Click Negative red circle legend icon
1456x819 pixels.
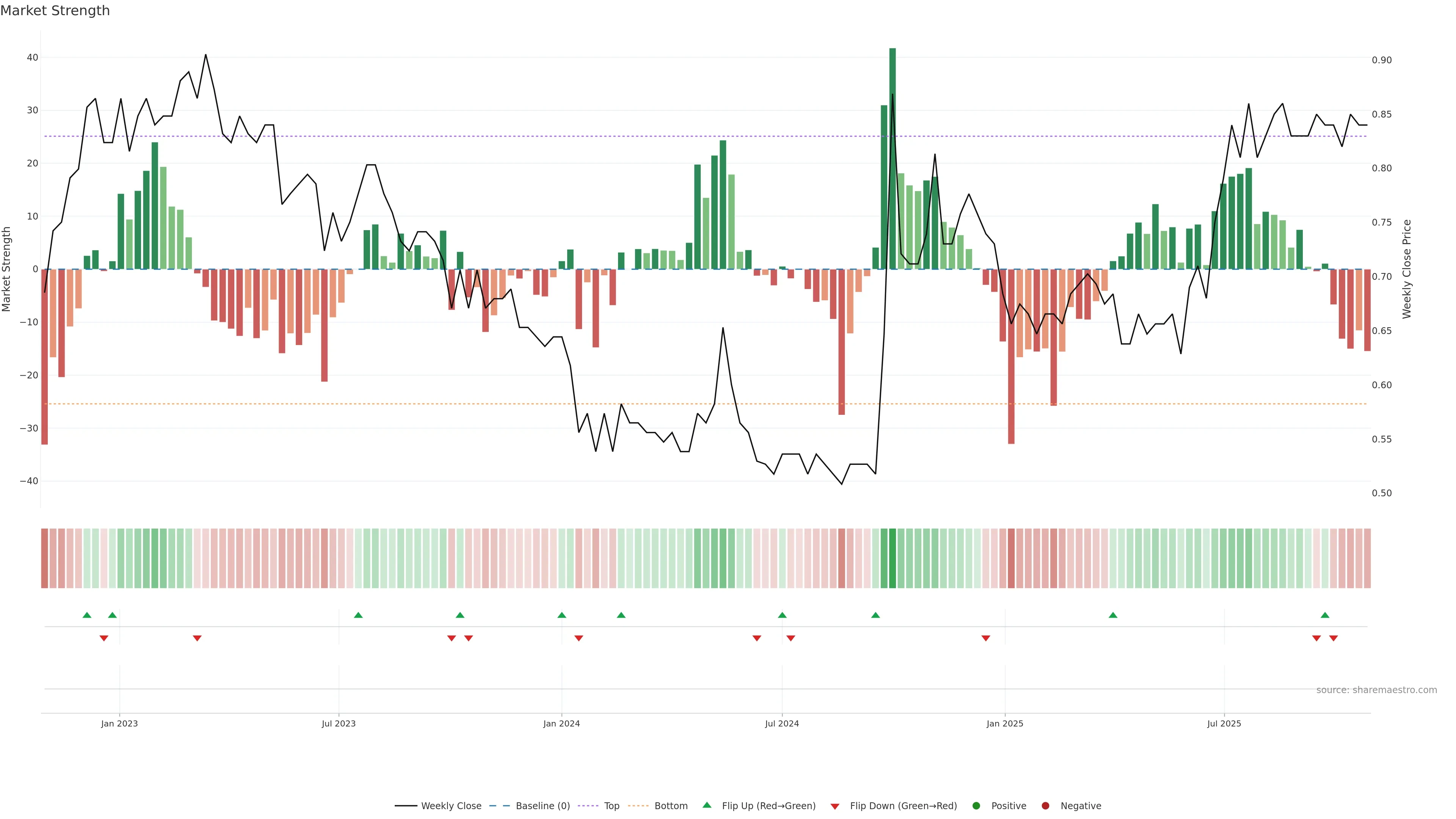pyautogui.click(x=1045, y=805)
